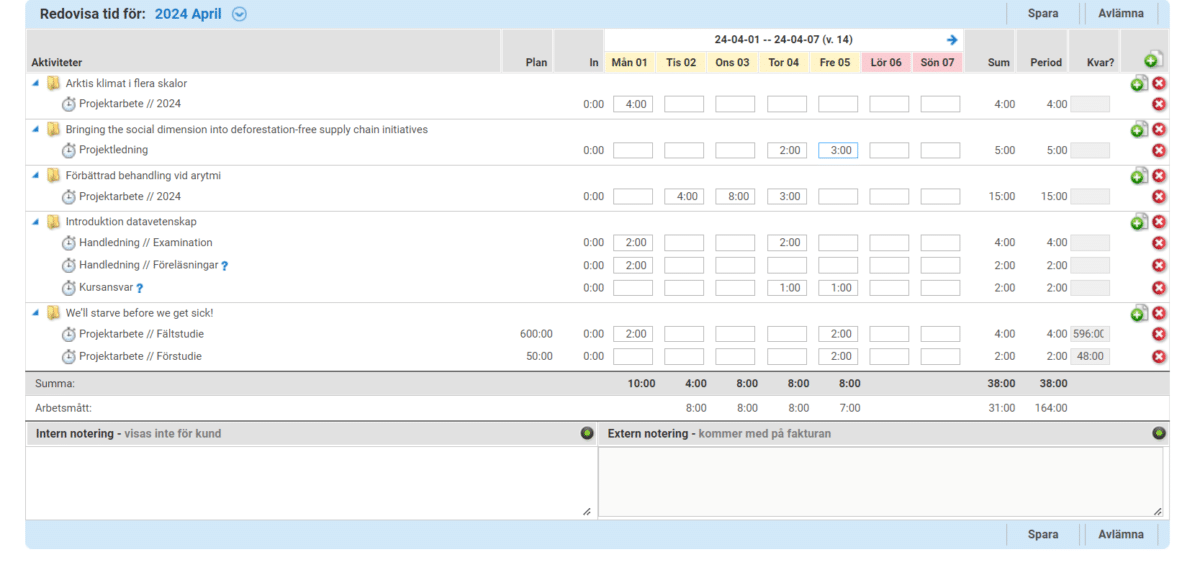Image resolution: width=1200 pixels, height=570 pixels.
Task: Remove the Introduktion datavetenskap project
Action: click(x=1159, y=222)
